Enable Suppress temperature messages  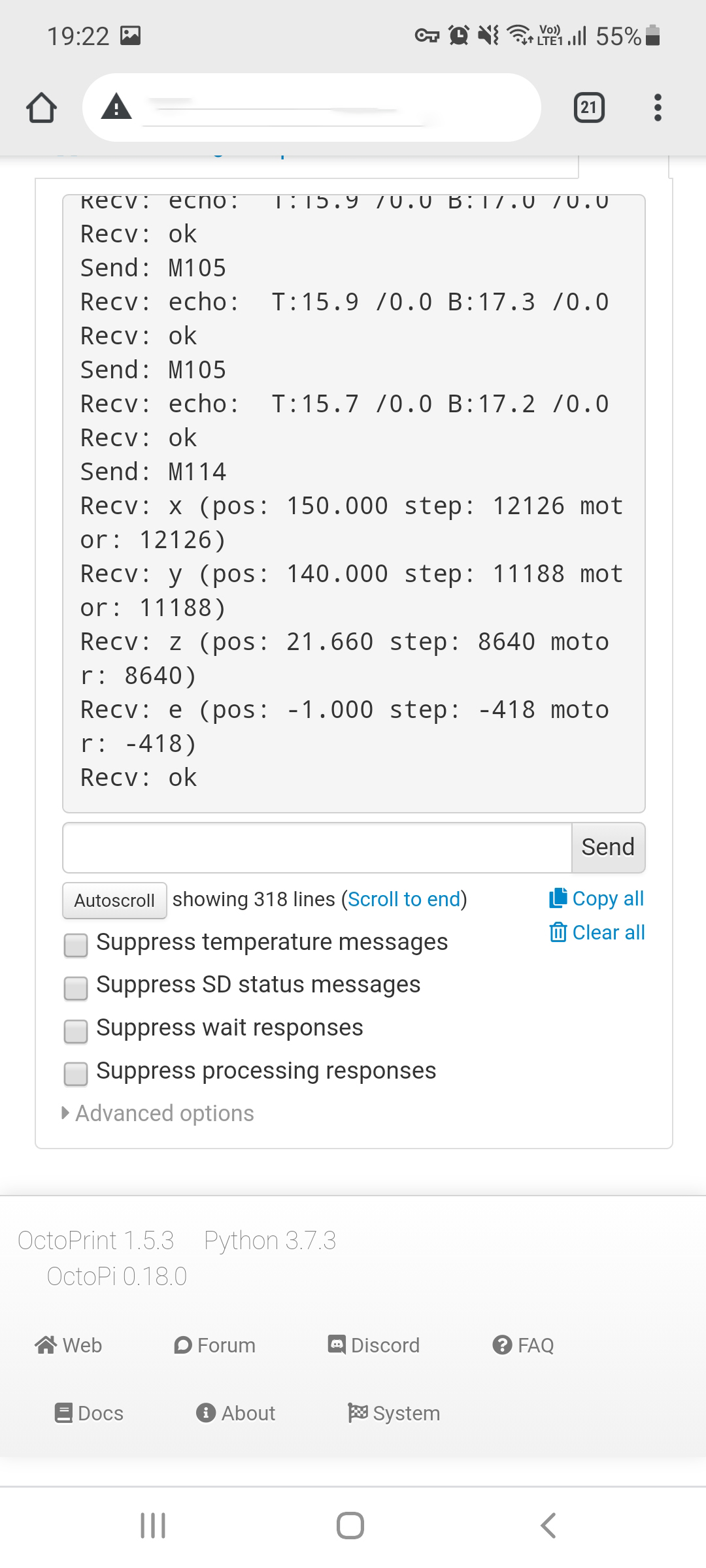pyautogui.click(x=75, y=945)
